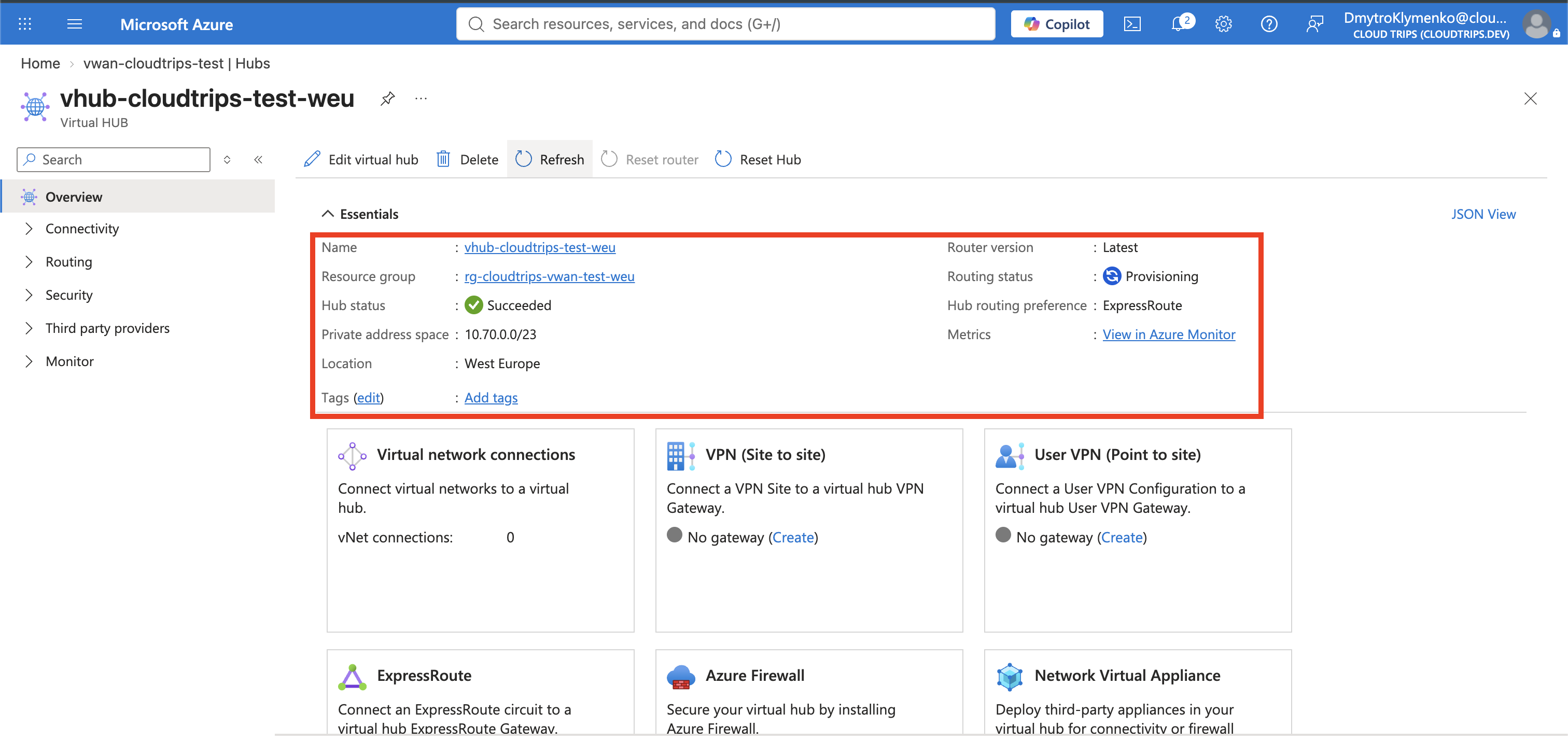Click Edit virtual hub
Viewport: 1568px width, 755px height.
[361, 160]
